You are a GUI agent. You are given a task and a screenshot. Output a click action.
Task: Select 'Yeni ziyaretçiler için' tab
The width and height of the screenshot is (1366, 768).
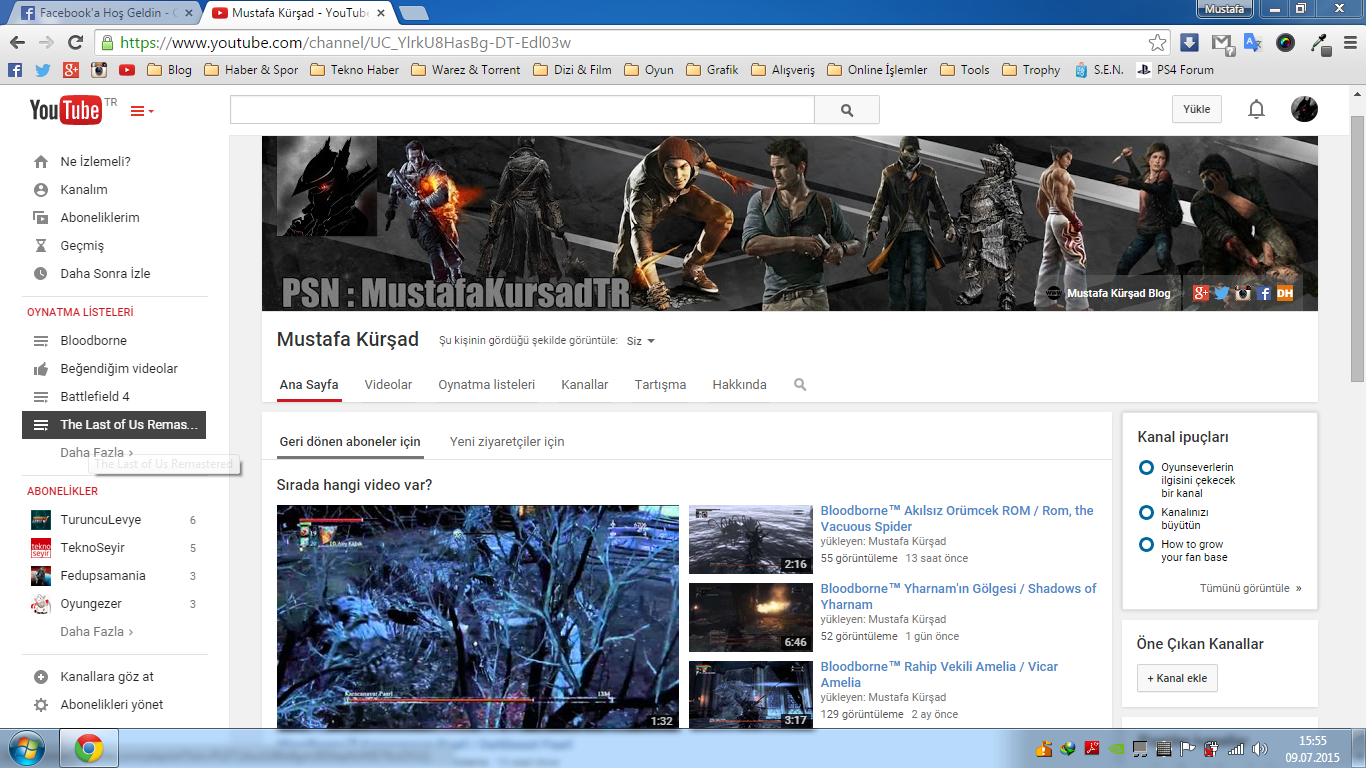click(507, 441)
